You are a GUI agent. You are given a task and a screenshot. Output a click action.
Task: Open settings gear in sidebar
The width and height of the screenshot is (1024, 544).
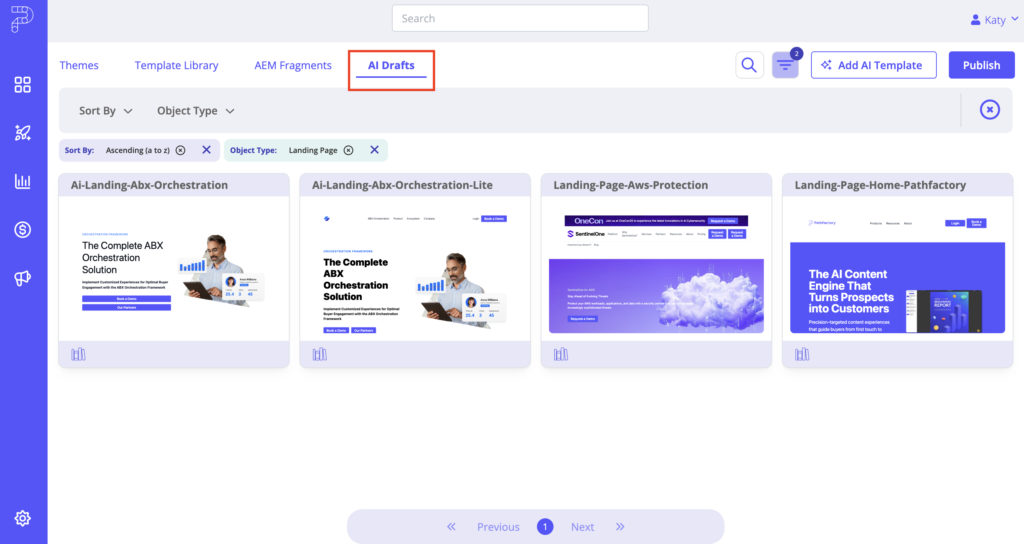23,518
